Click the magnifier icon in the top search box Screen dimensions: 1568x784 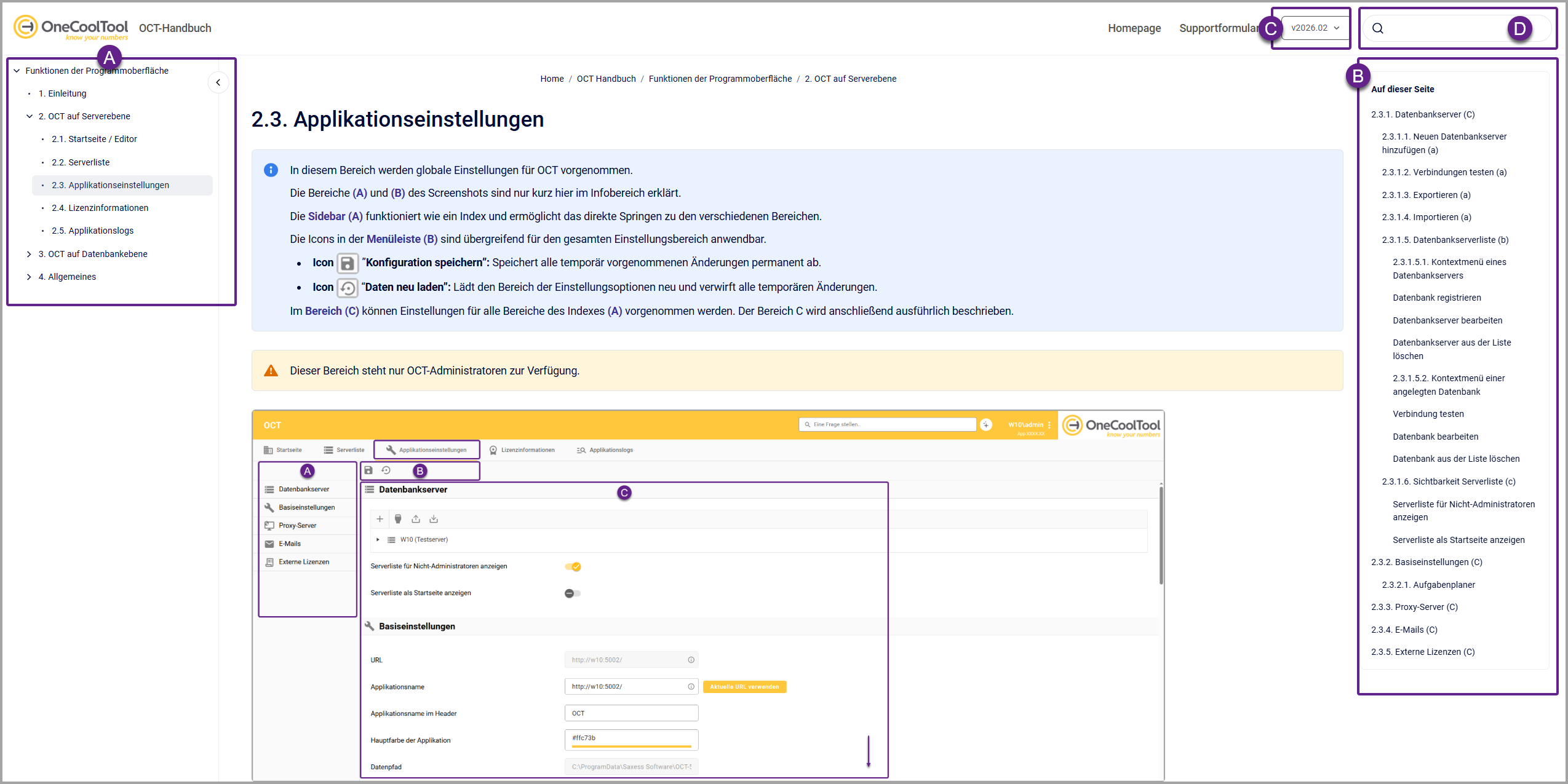1378,28
